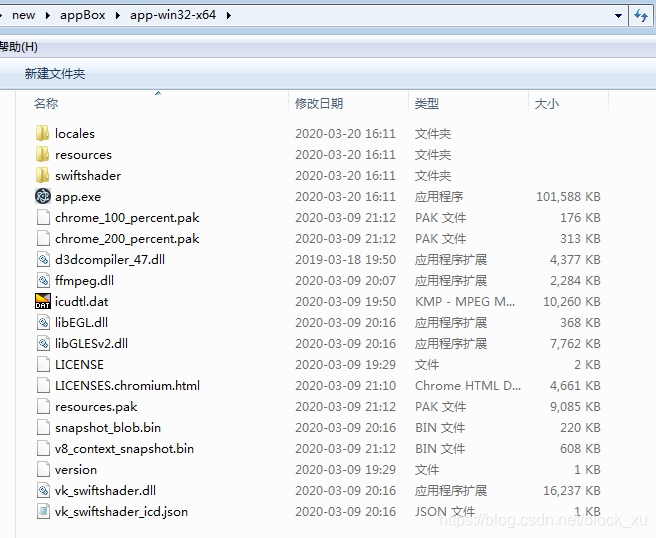The image size is (656, 538).
Task: Go to the new breadcrumb folder
Action: pyautogui.click(x=23, y=15)
